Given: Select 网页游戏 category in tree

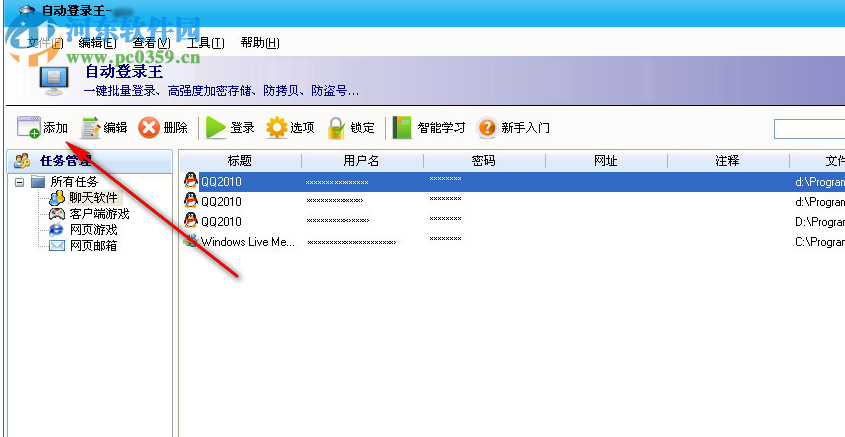Looking at the screenshot, I should (x=83, y=230).
